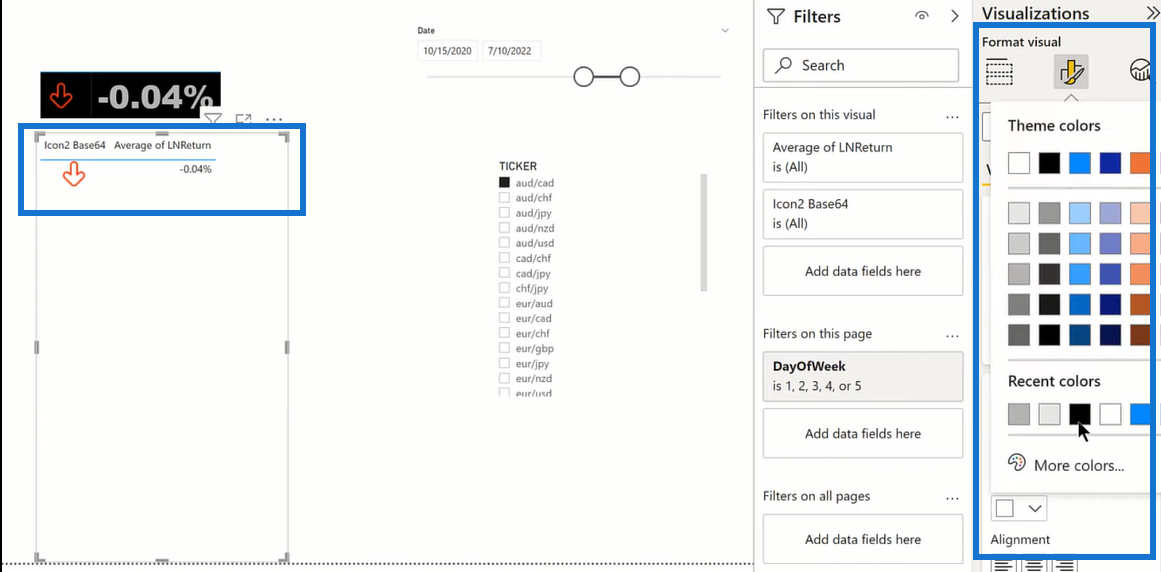Sort by Average of LNReturn column header
This screenshot has width=1161, height=572.
coord(162,145)
